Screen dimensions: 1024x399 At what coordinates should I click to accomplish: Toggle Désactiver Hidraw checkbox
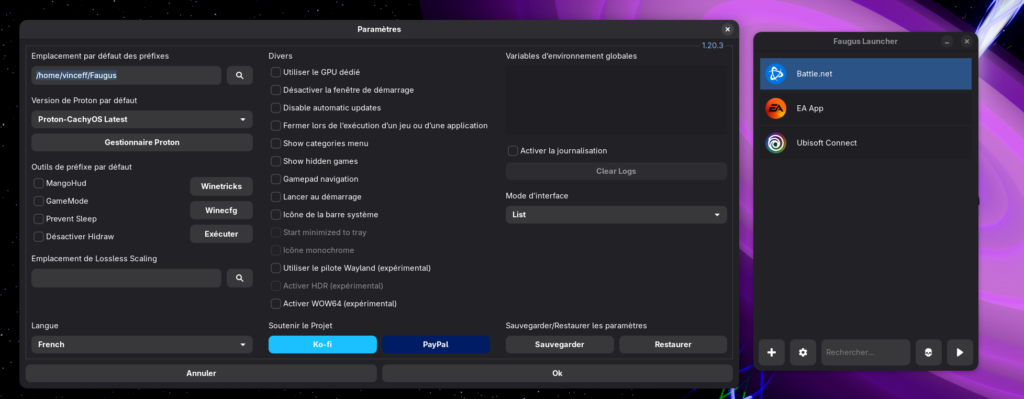tap(39, 236)
